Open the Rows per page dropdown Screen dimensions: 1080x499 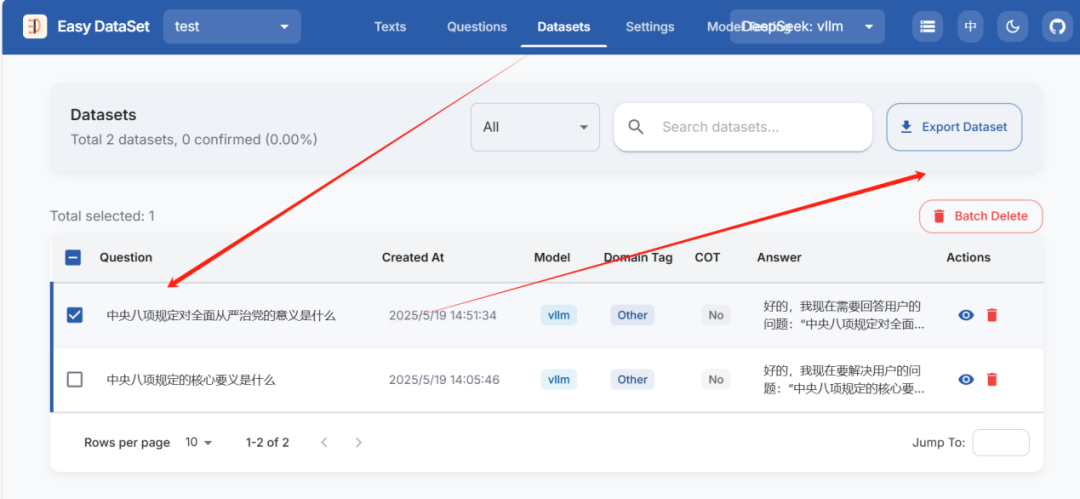(x=199, y=442)
